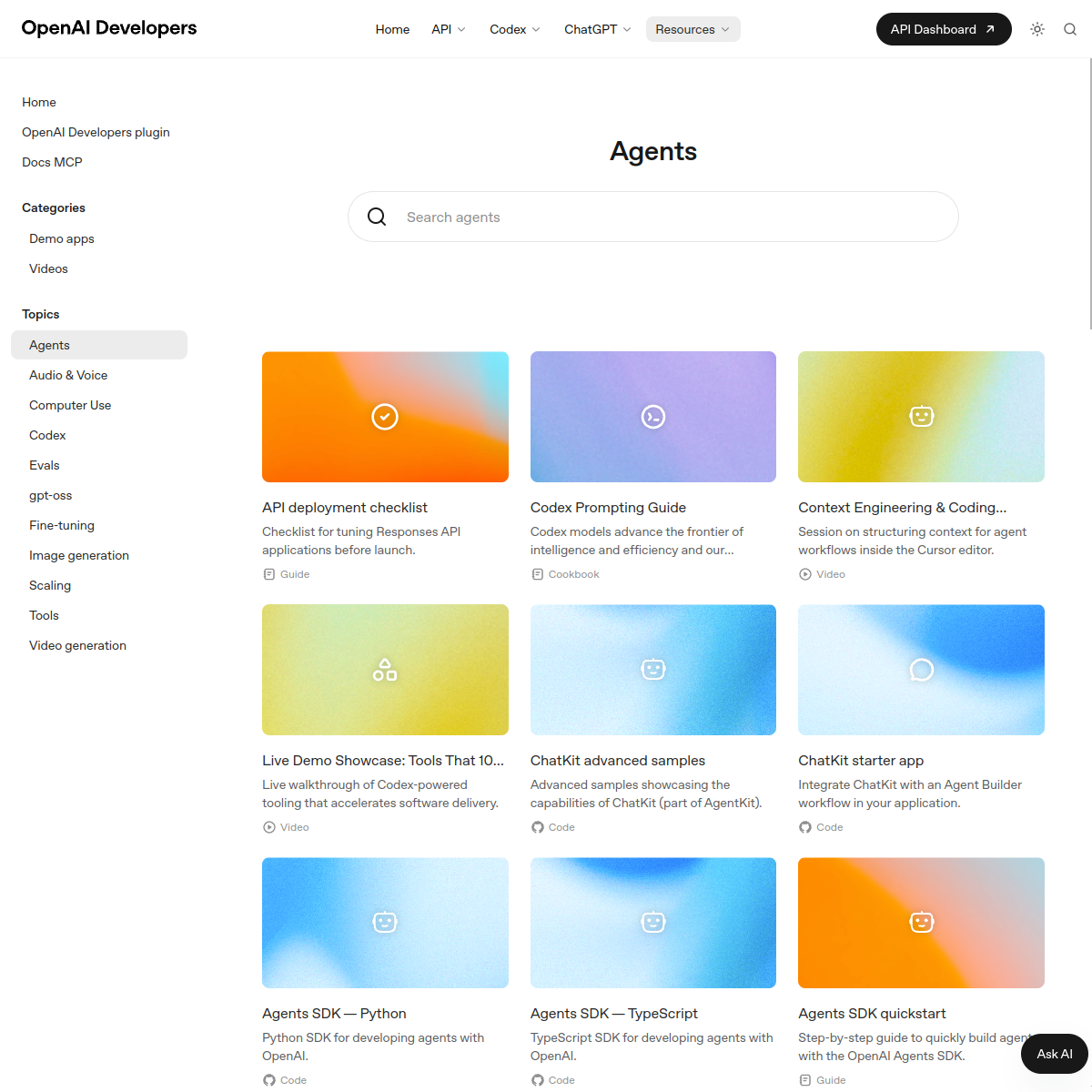This screenshot has width=1092, height=1092.
Task: Go to Home in the top navigation
Action: pos(392,29)
